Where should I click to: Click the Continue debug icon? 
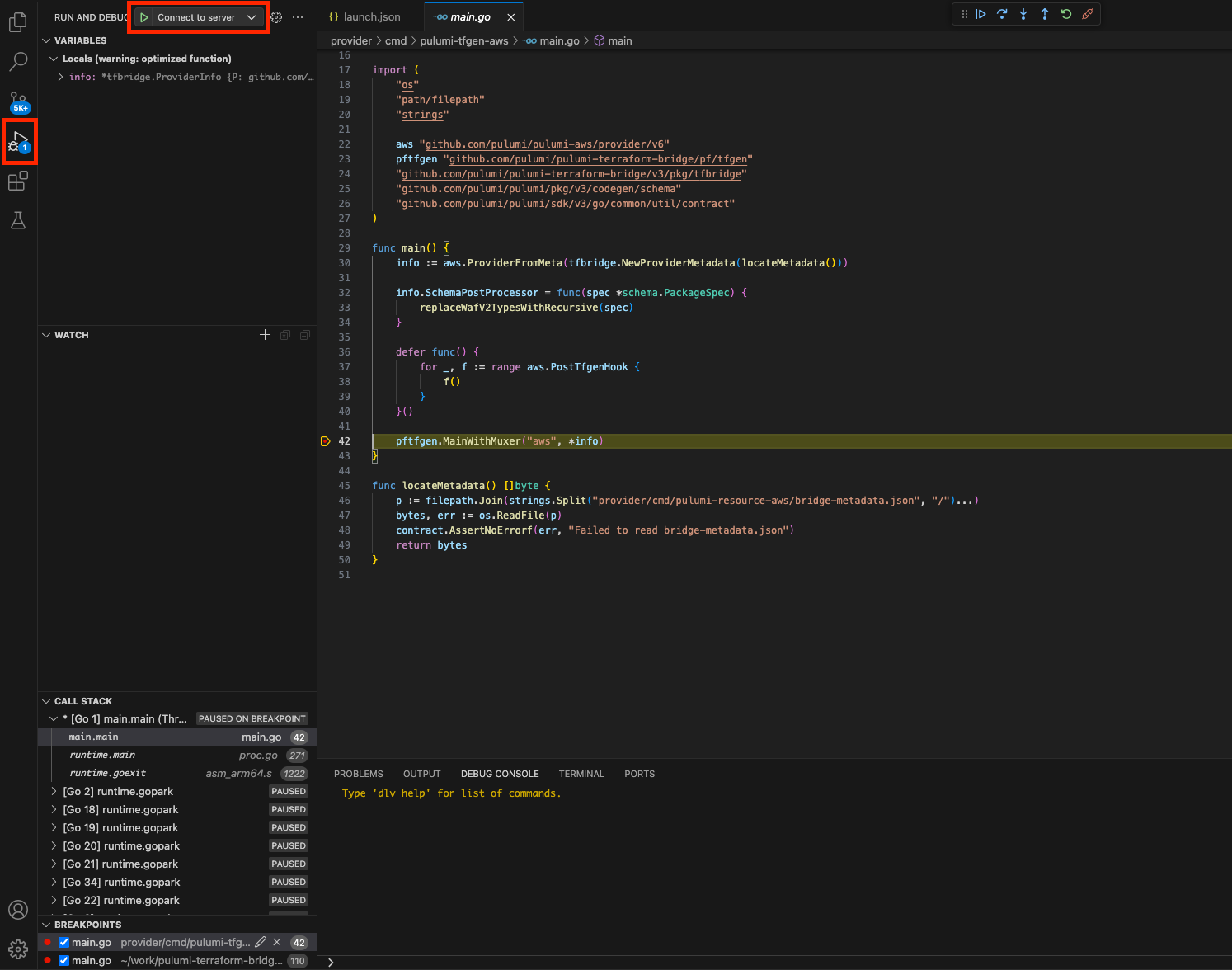981,14
